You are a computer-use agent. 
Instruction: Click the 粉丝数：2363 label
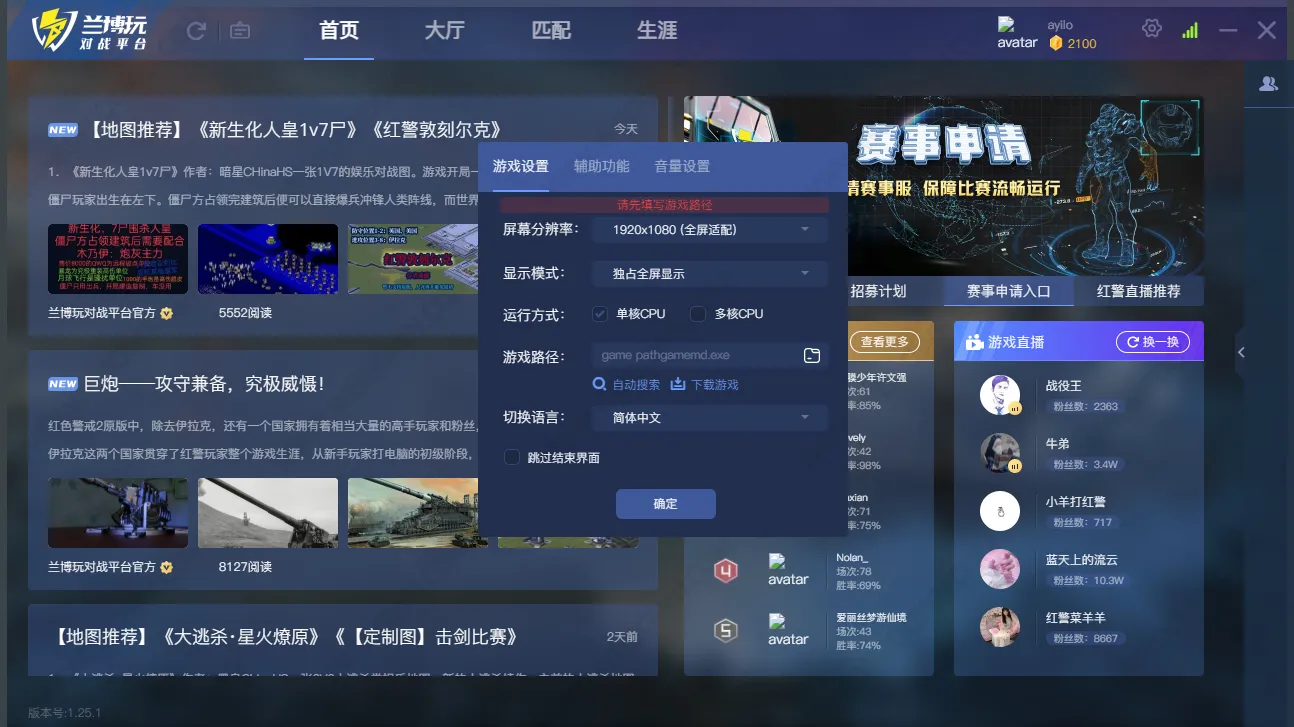coord(1085,407)
